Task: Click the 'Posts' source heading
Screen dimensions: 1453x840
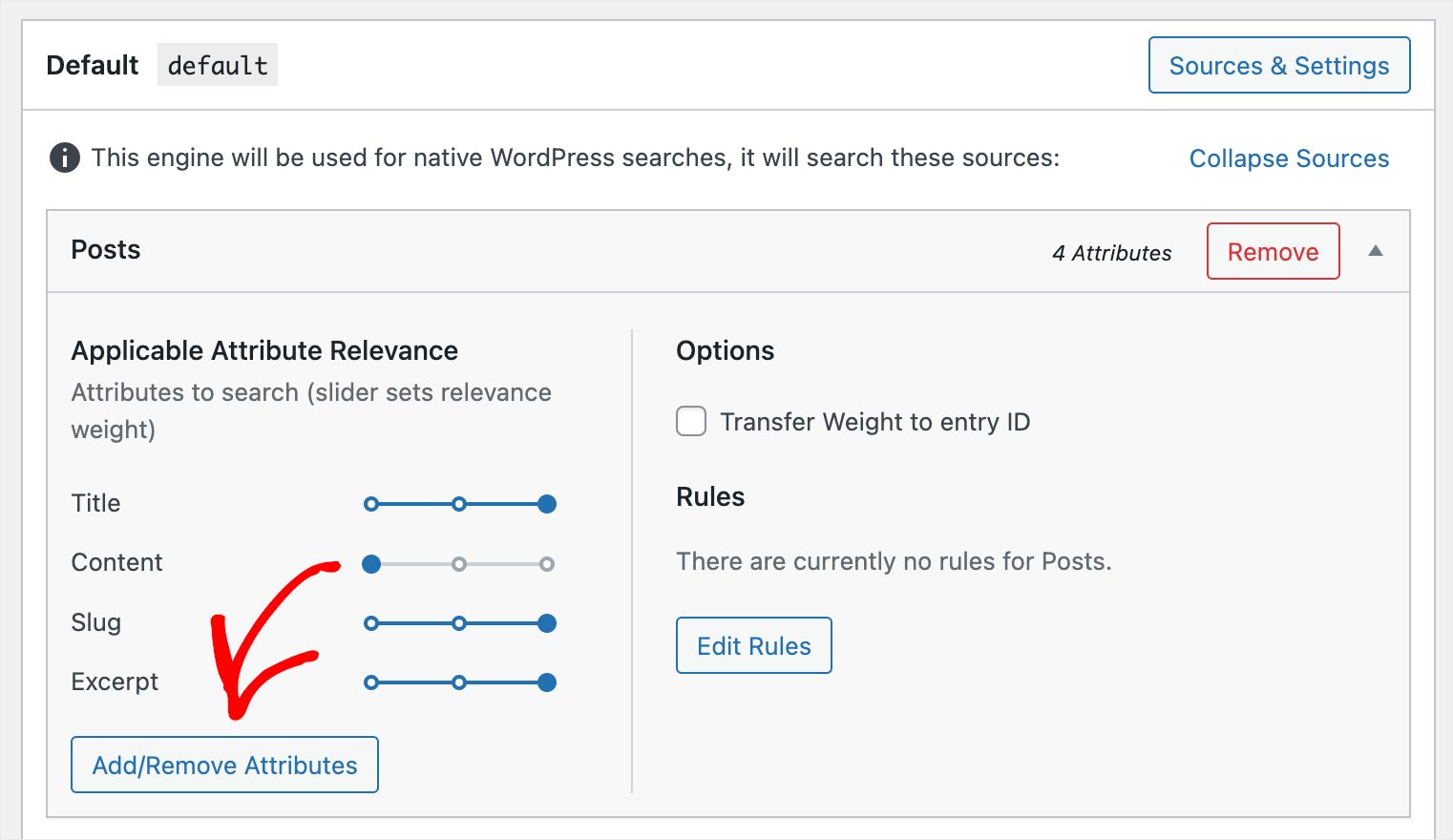Action: tap(106, 250)
